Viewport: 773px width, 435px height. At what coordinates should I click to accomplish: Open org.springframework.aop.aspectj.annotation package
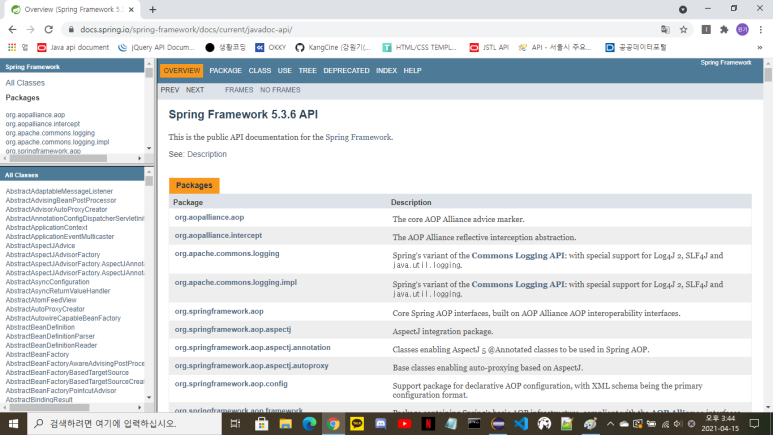tap(252, 347)
